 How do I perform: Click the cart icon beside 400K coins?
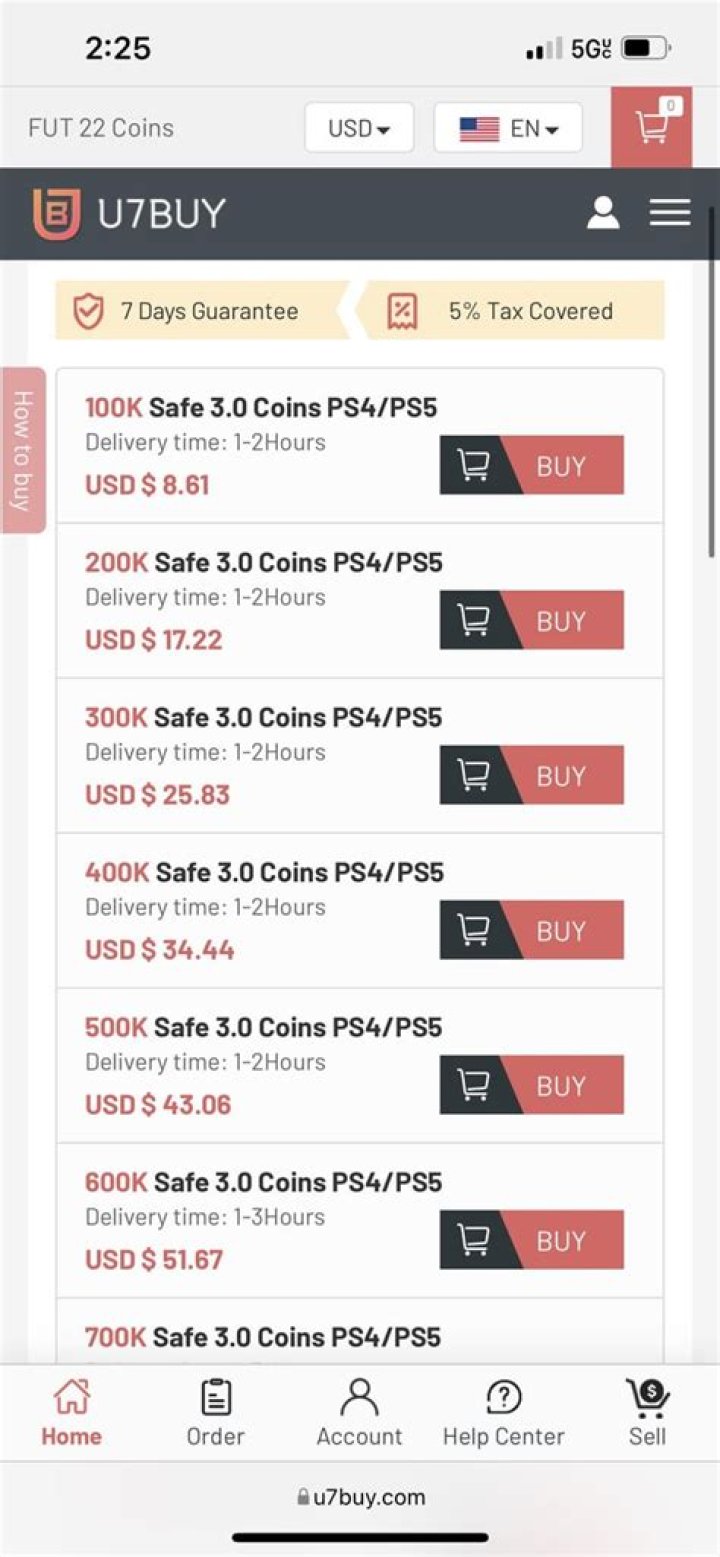(473, 930)
